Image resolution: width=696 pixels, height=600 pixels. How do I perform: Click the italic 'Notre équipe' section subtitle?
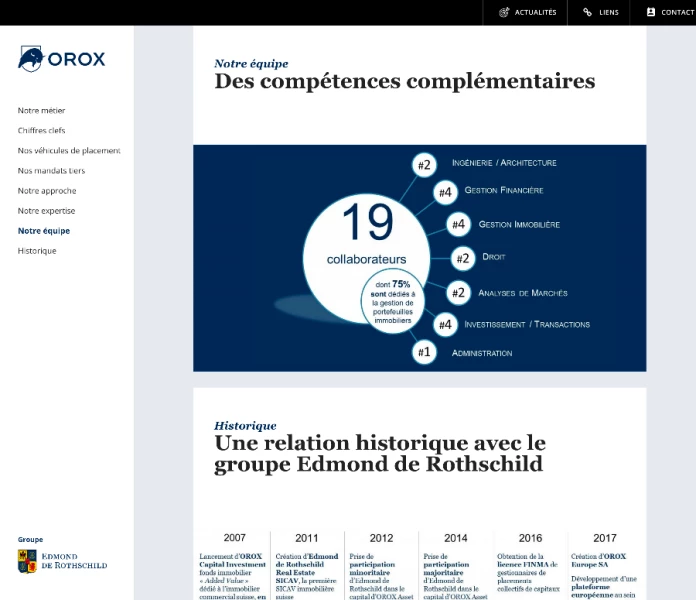pos(251,63)
